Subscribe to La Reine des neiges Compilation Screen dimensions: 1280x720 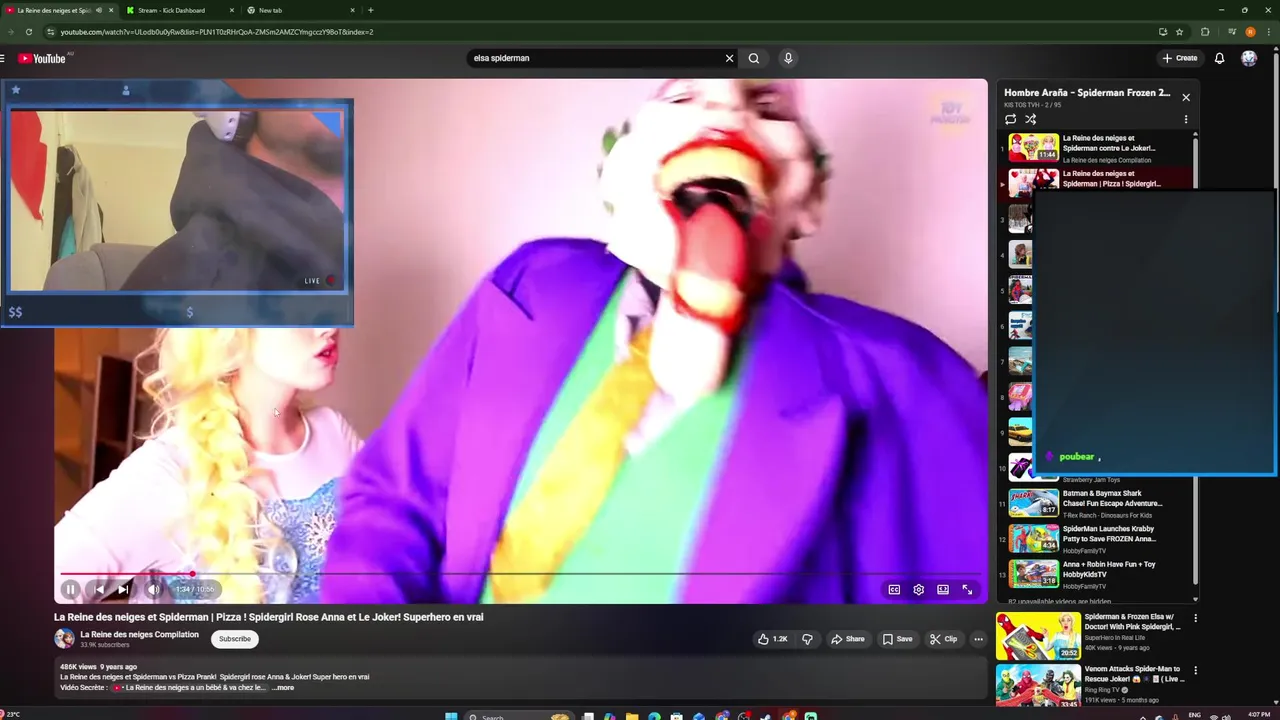(235, 639)
